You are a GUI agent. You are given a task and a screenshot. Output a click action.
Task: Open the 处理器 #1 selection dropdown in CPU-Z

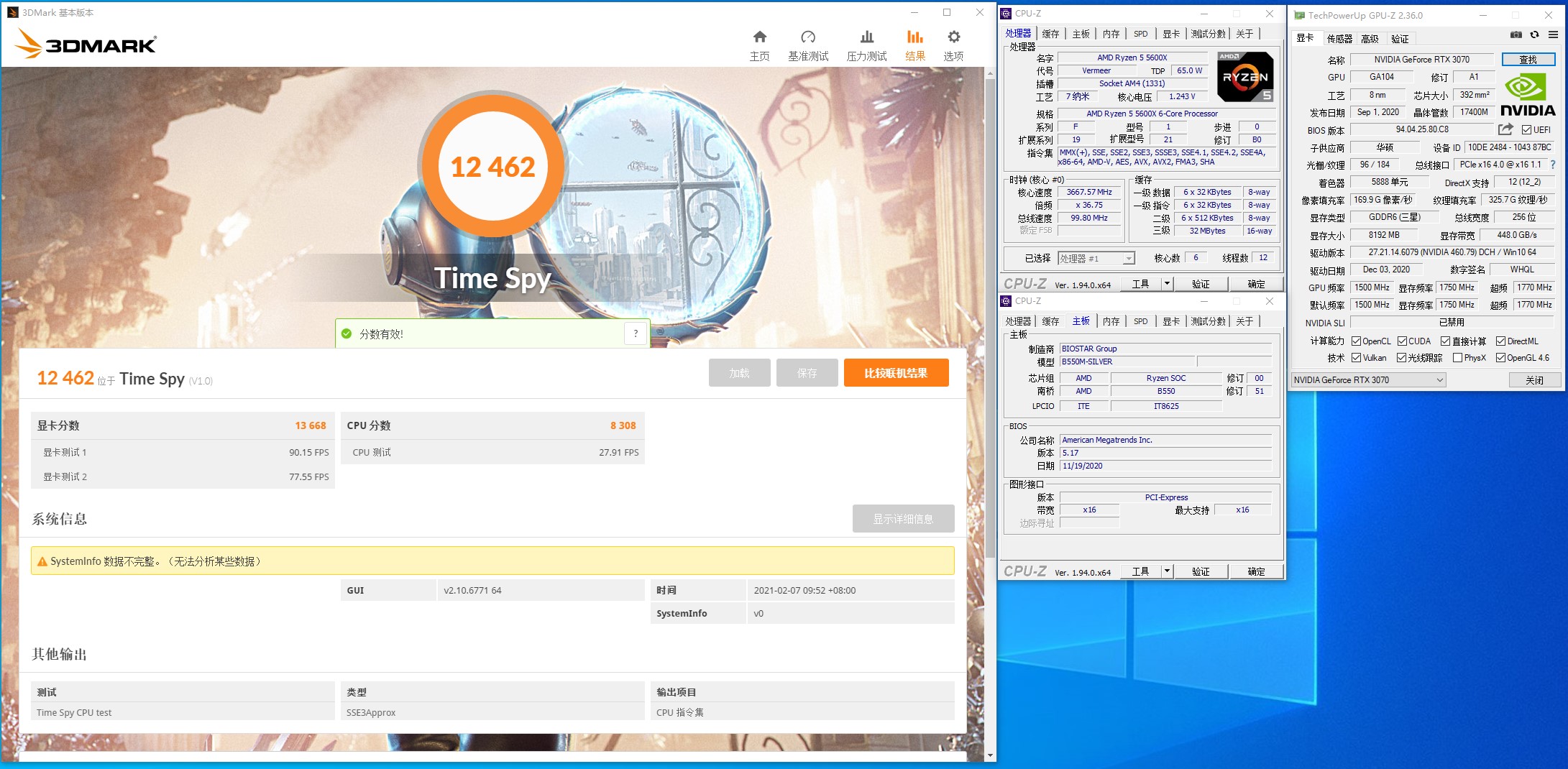pos(1096,259)
